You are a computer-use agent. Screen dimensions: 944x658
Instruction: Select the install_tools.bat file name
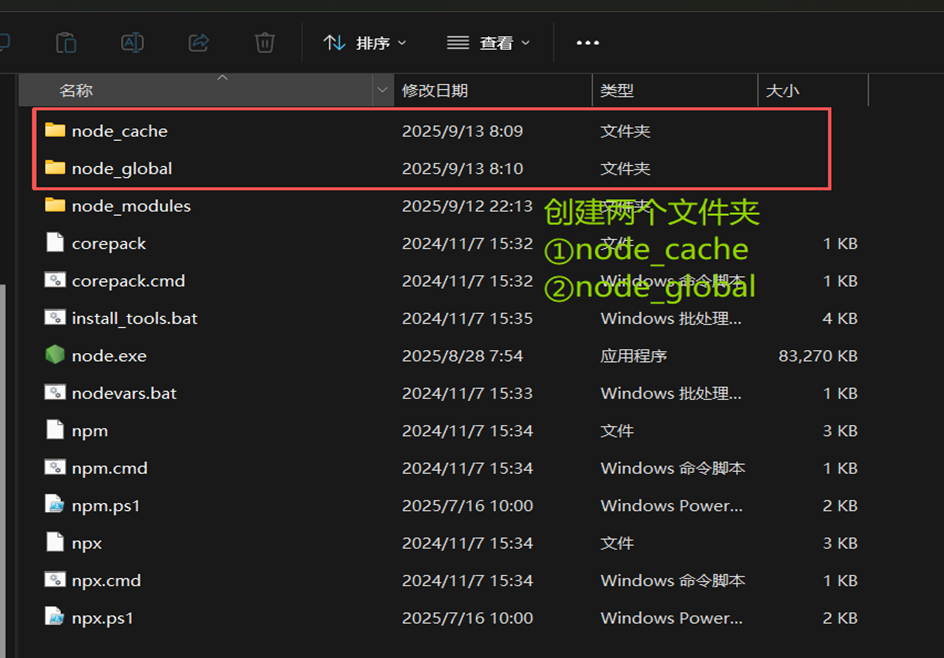134,318
